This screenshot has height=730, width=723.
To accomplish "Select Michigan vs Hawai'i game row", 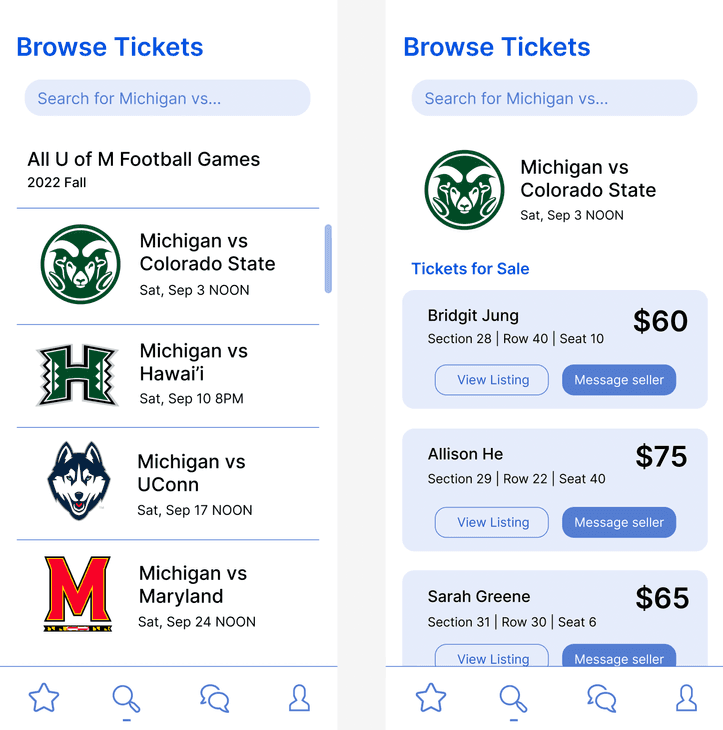I will pyautogui.click(x=168, y=376).
